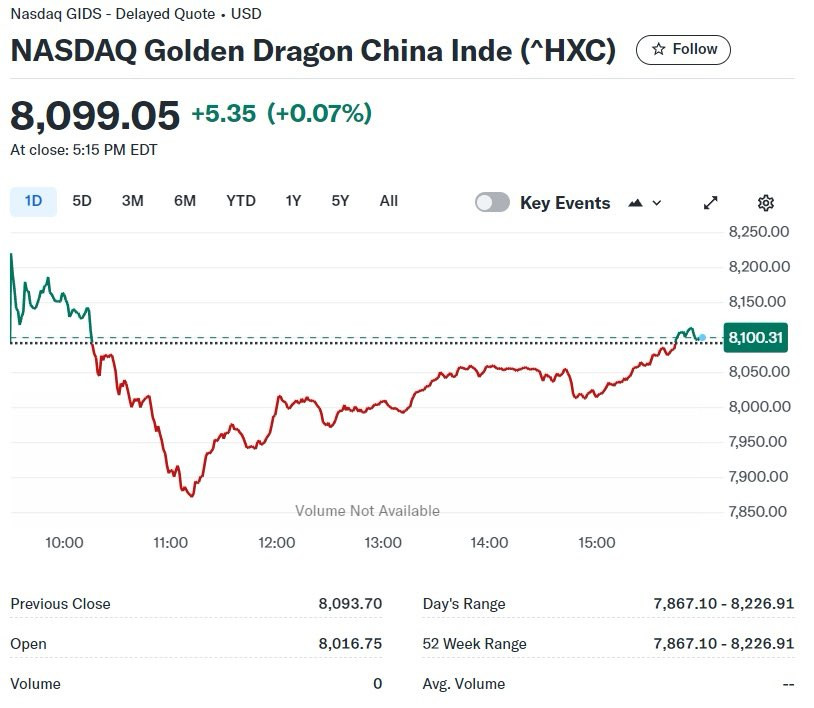Select the 1D time range tab
814x708 pixels.
click(33, 201)
